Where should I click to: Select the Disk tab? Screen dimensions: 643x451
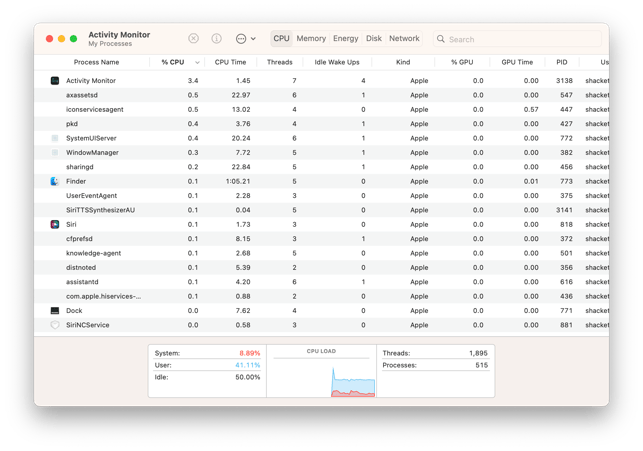pos(374,39)
